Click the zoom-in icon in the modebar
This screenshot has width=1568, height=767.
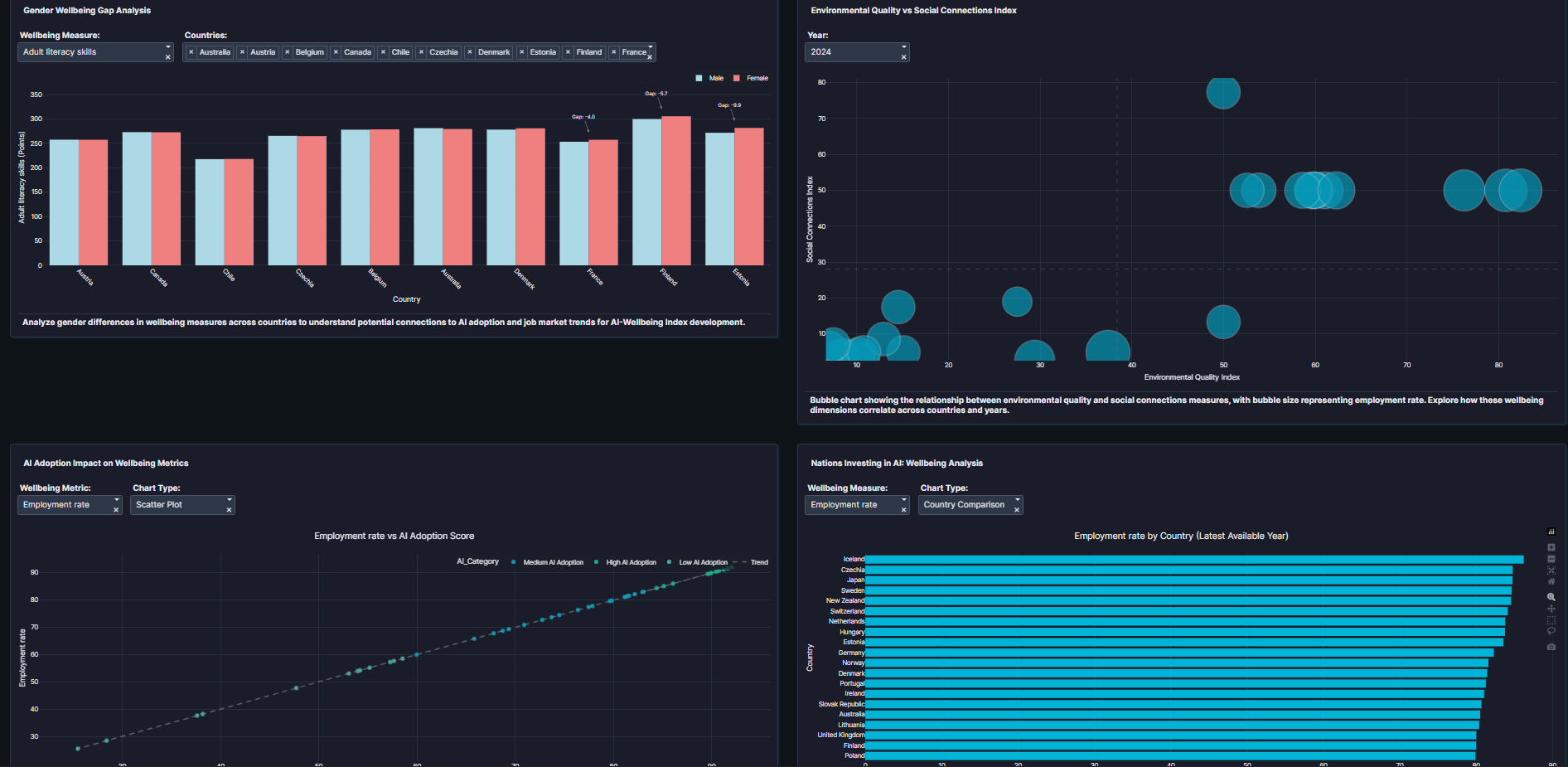(1551, 547)
